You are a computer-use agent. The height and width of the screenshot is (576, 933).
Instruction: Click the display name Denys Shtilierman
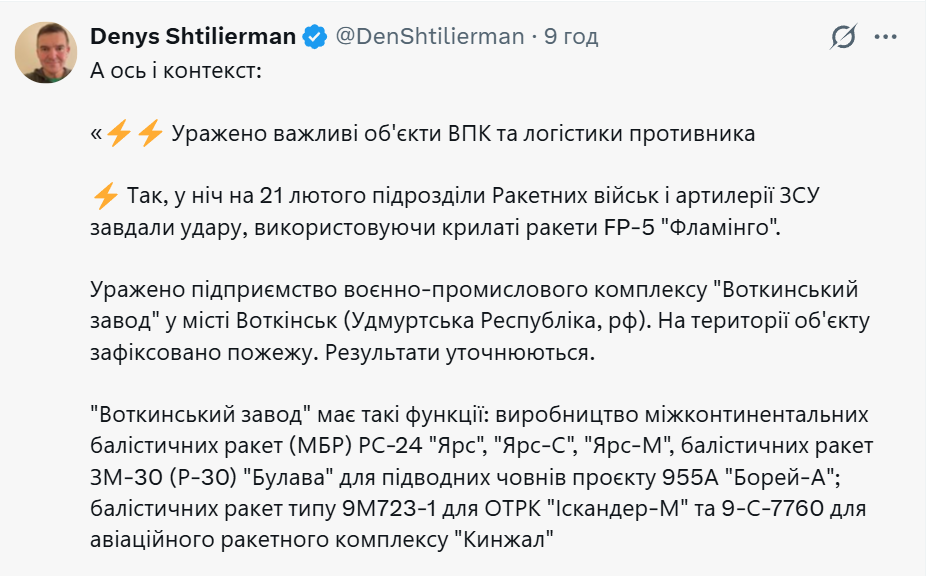click(193, 37)
